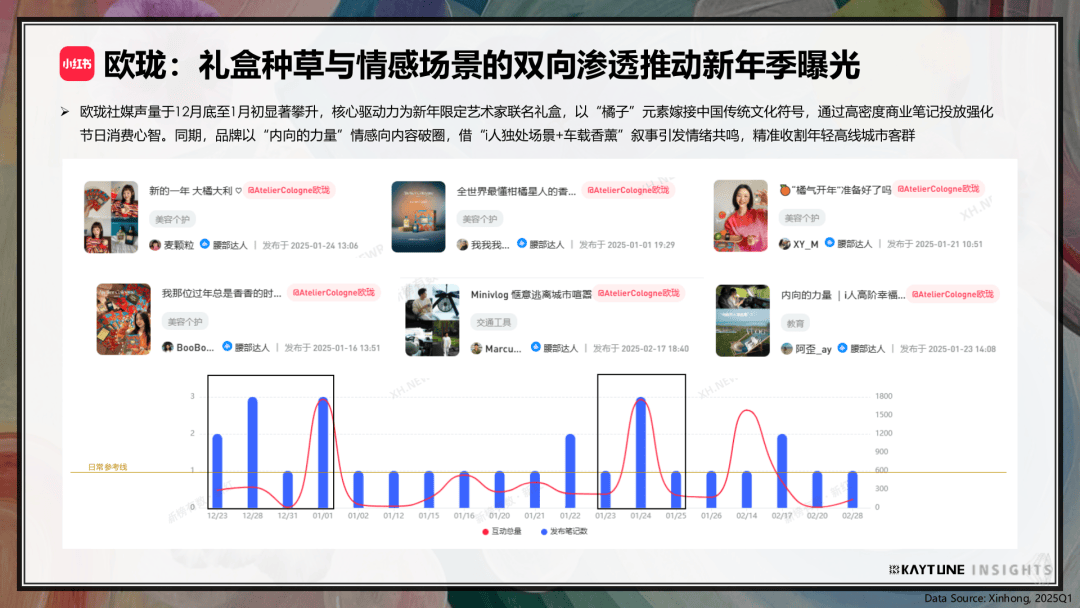The width and height of the screenshot is (1080, 608).
Task: Click the @AtelierCologne欧珑 tag on 我那位过年 post
Action: tap(334, 293)
